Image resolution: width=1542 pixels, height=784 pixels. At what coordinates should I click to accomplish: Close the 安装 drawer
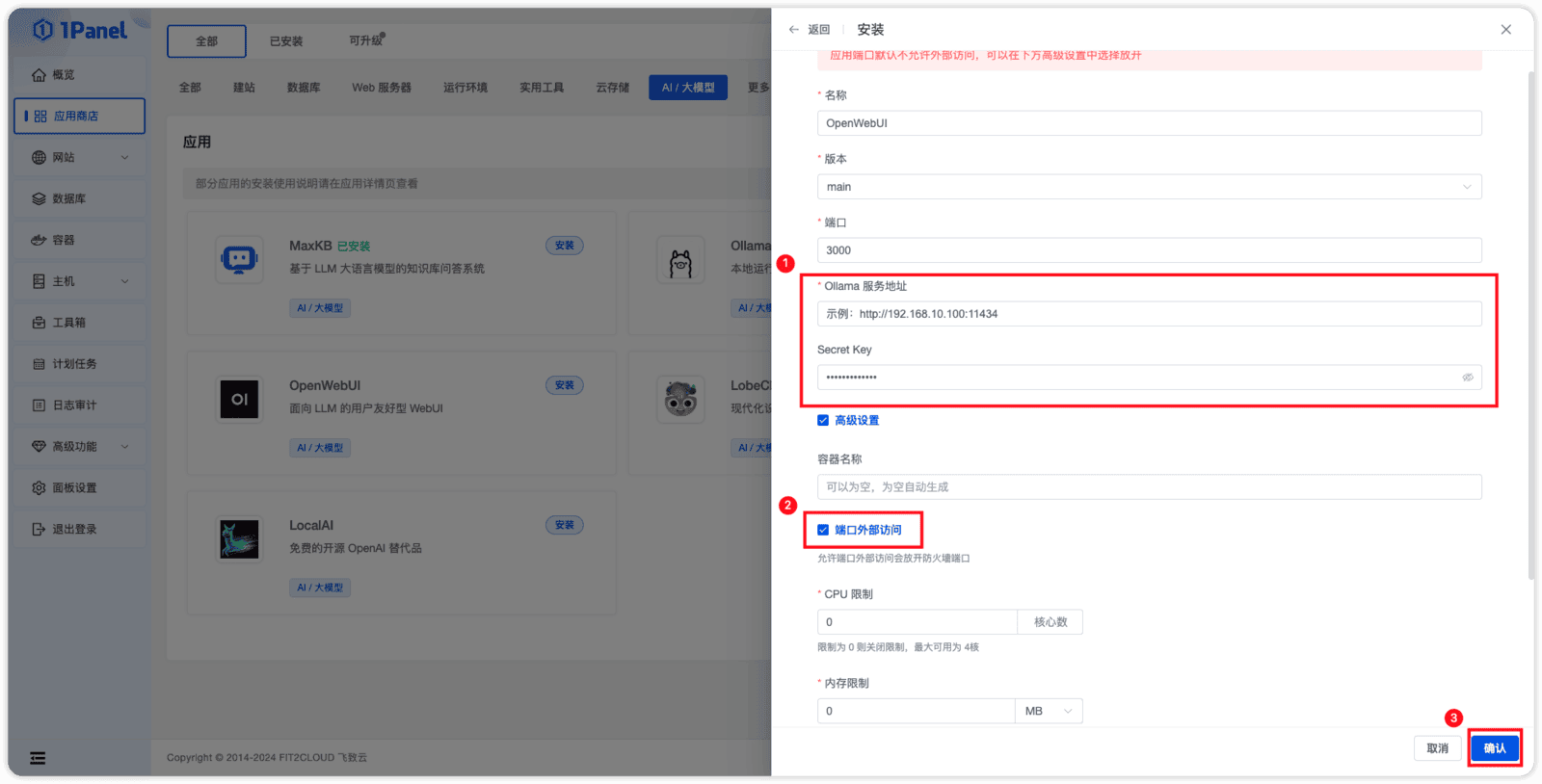coord(1506,30)
